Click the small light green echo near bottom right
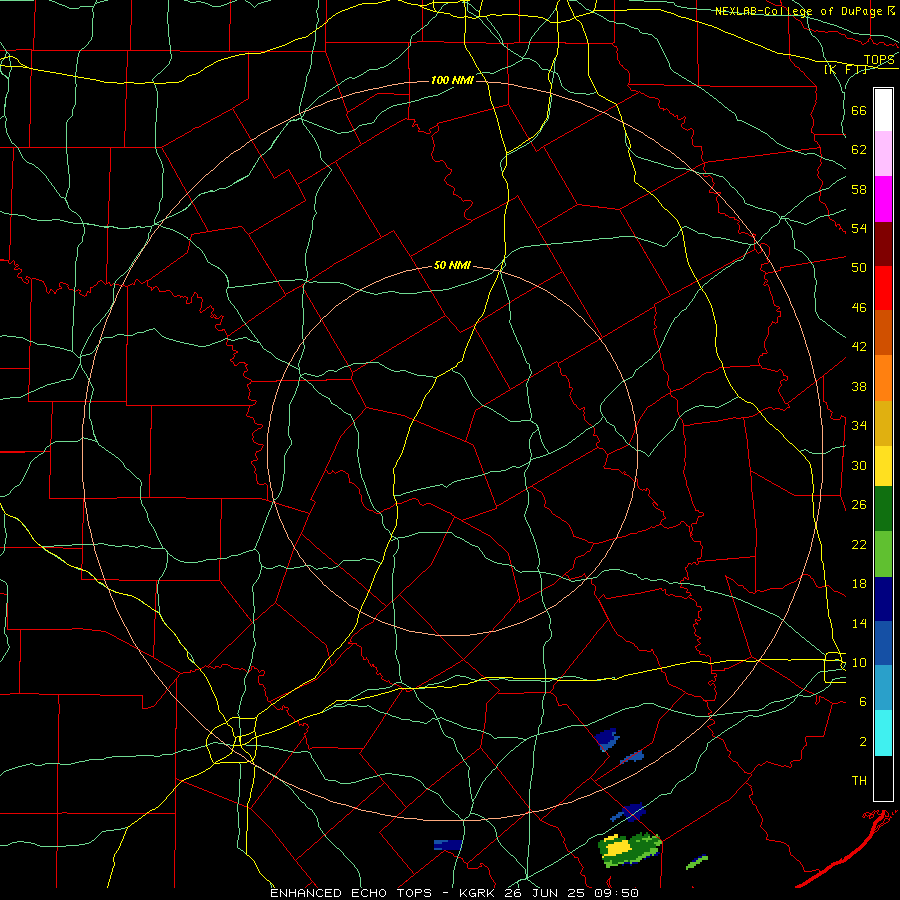Image resolution: width=900 pixels, height=900 pixels. [x=697, y=862]
